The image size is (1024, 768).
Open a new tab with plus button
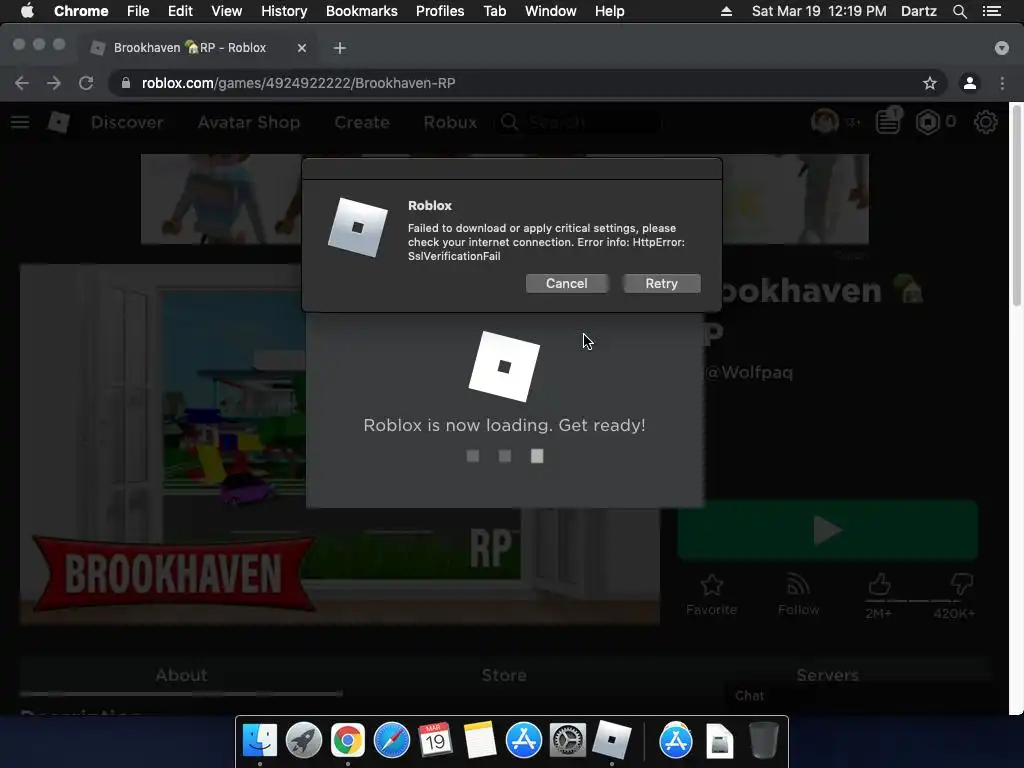pos(340,48)
